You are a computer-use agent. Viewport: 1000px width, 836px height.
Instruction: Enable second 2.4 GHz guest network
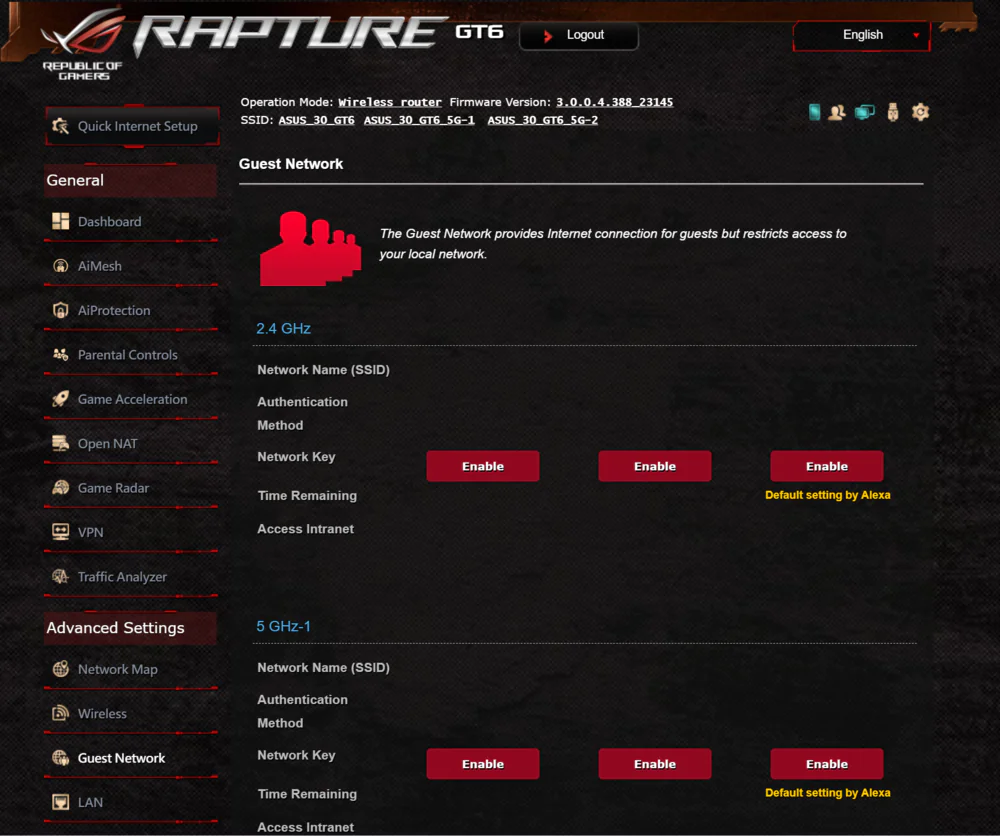tap(654, 466)
